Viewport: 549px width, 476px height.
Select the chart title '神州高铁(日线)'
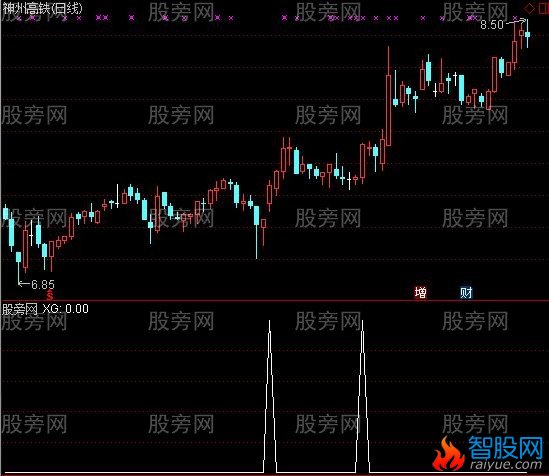coord(42,8)
